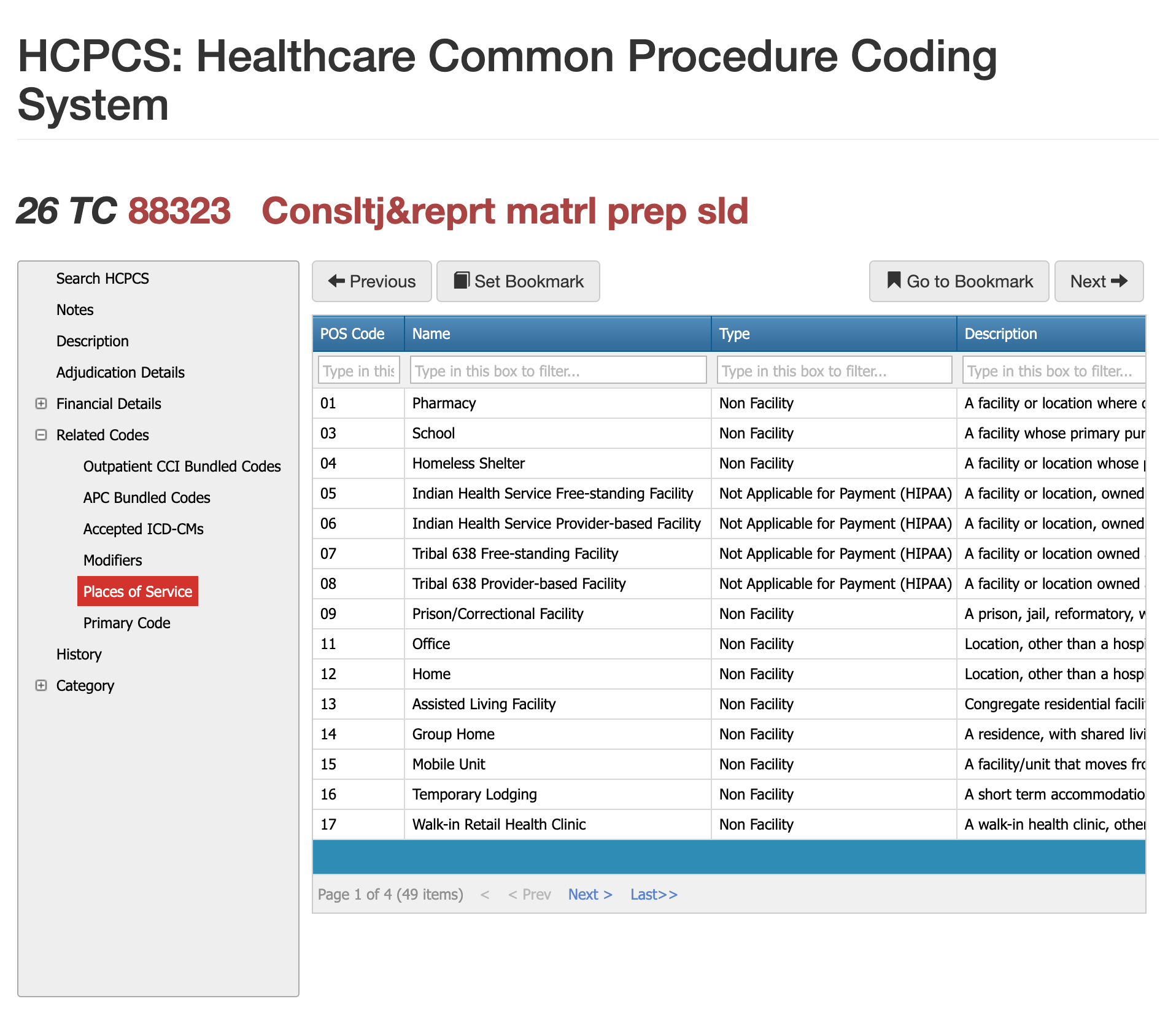Expand the Category tree node
This screenshot has width=1176, height=1012.
click(41, 685)
